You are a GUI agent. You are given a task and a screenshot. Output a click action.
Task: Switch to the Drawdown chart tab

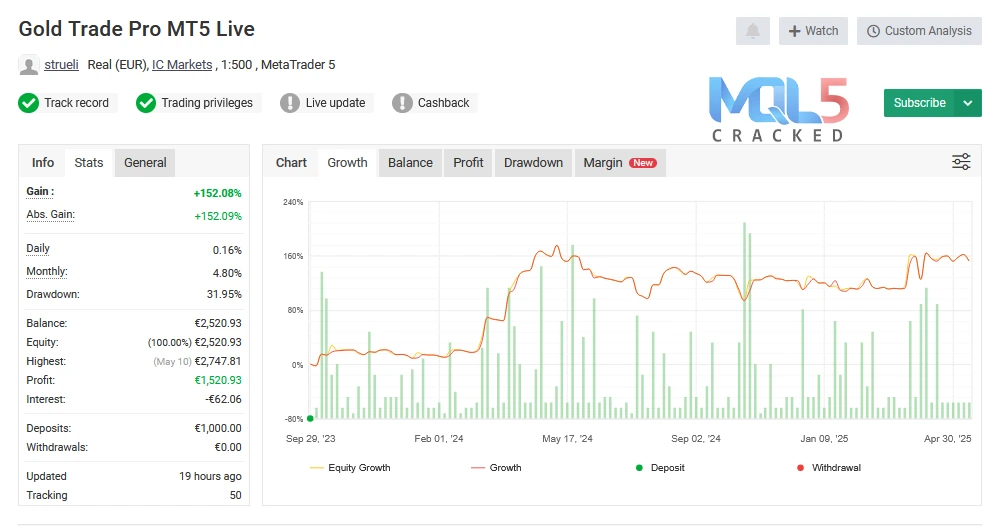pos(533,162)
